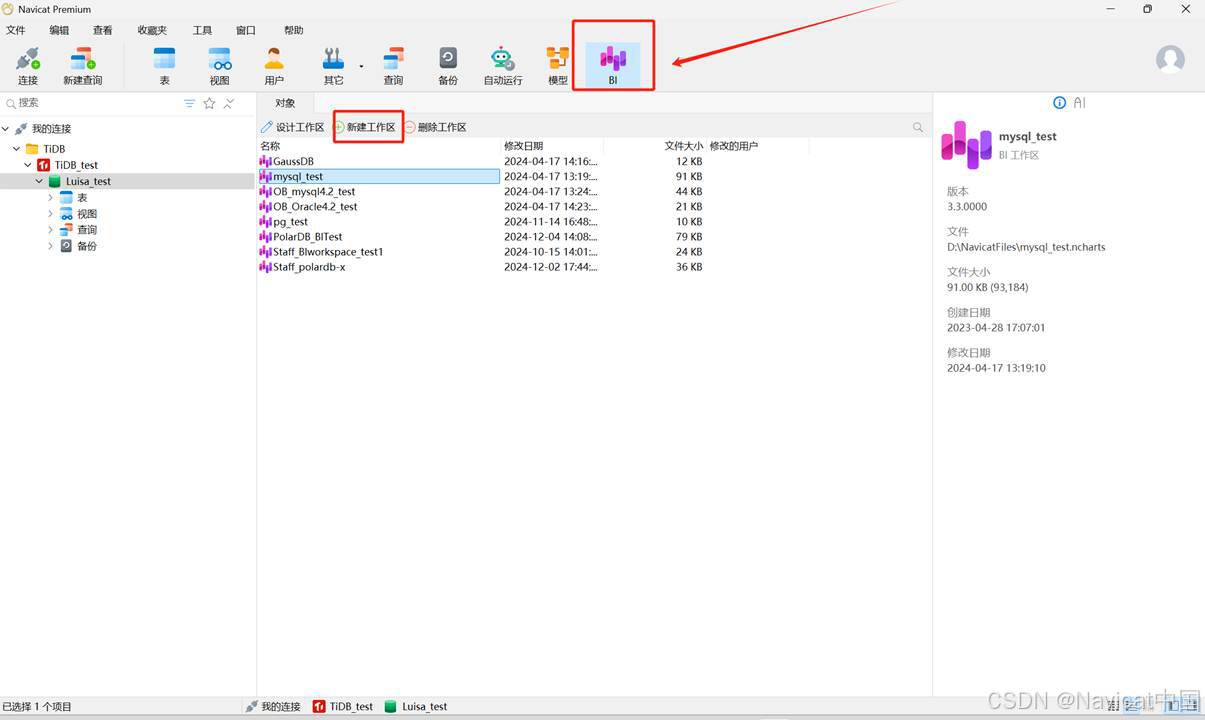Select the BI toolbar icon

pyautogui.click(x=613, y=66)
